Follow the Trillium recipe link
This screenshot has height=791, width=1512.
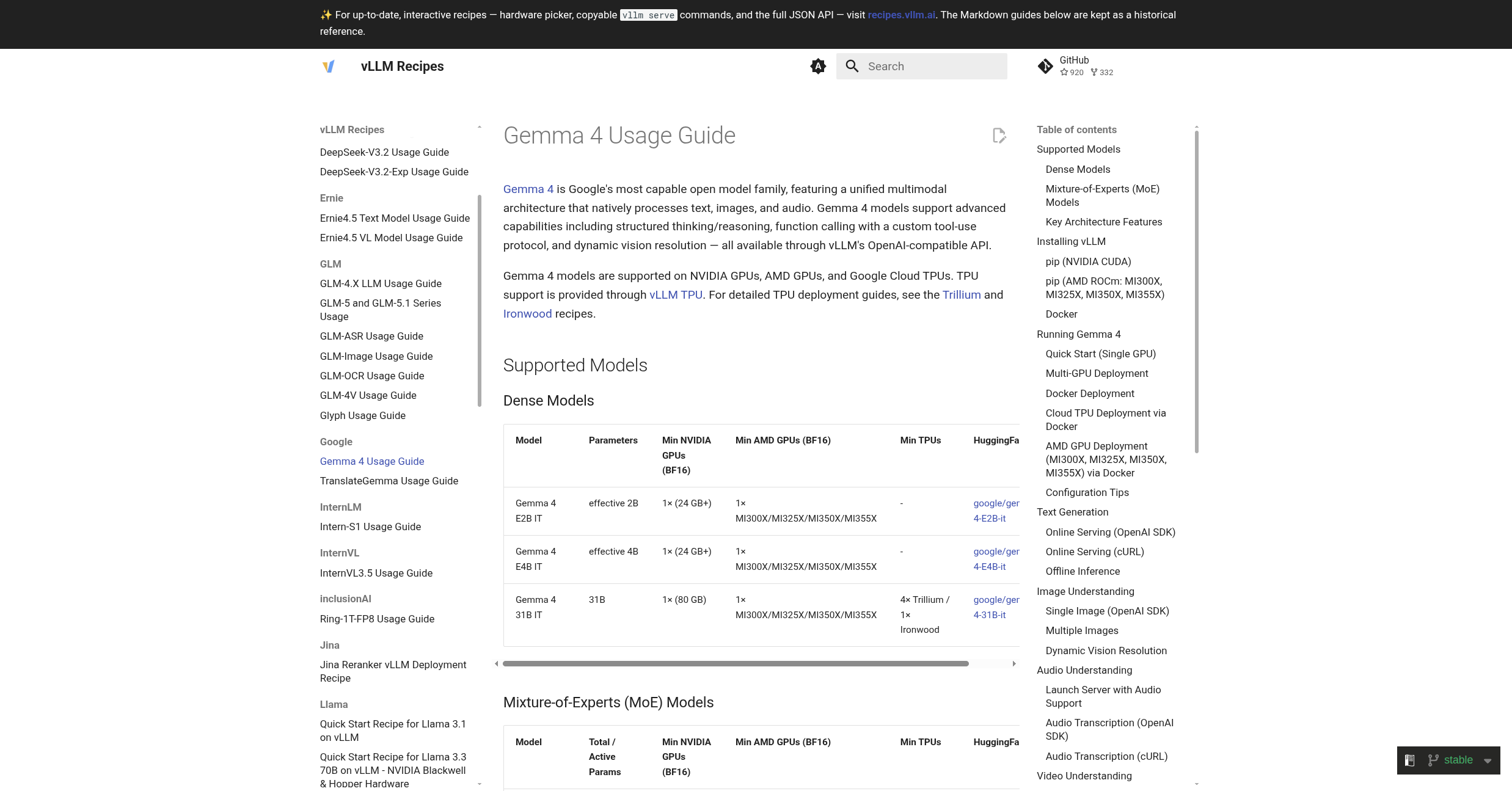(x=962, y=295)
